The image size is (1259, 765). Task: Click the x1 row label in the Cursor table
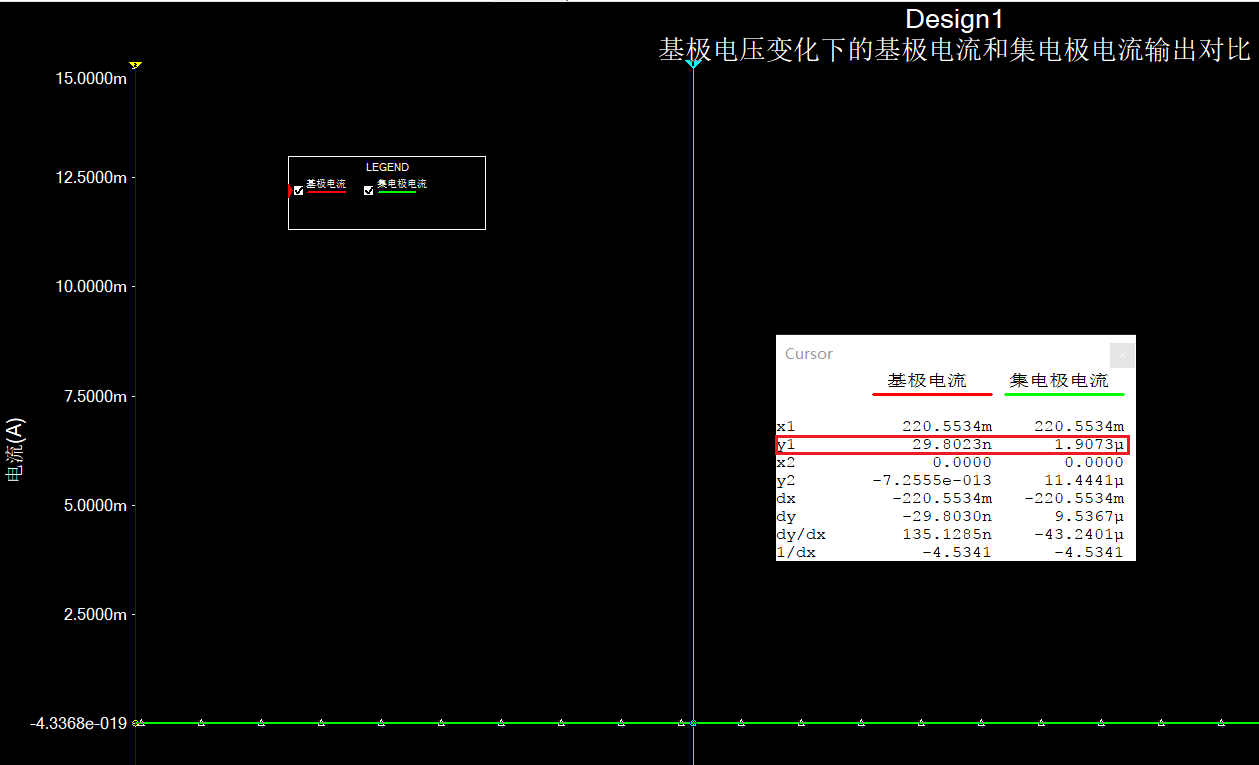786,426
